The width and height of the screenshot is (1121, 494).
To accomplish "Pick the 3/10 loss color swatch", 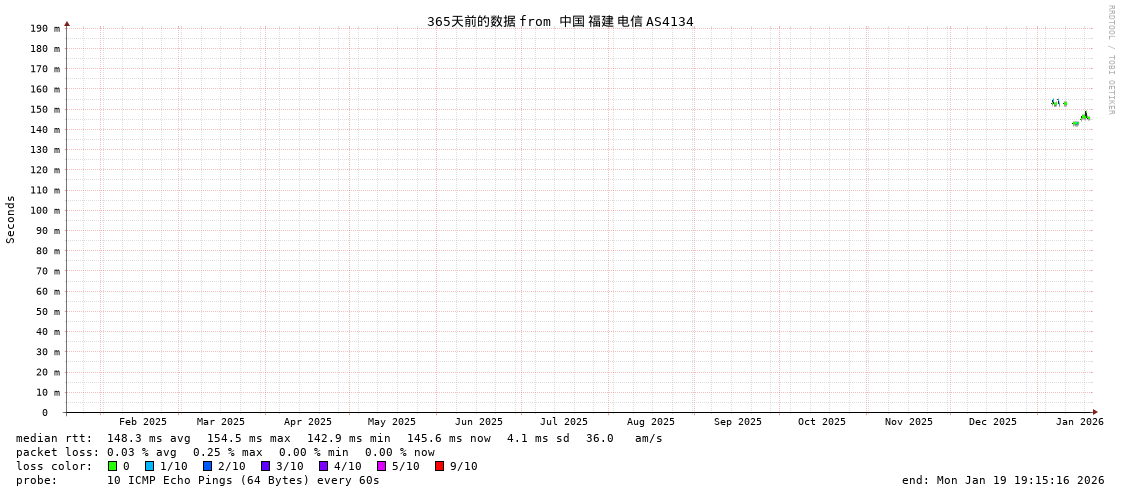I will [x=265, y=466].
